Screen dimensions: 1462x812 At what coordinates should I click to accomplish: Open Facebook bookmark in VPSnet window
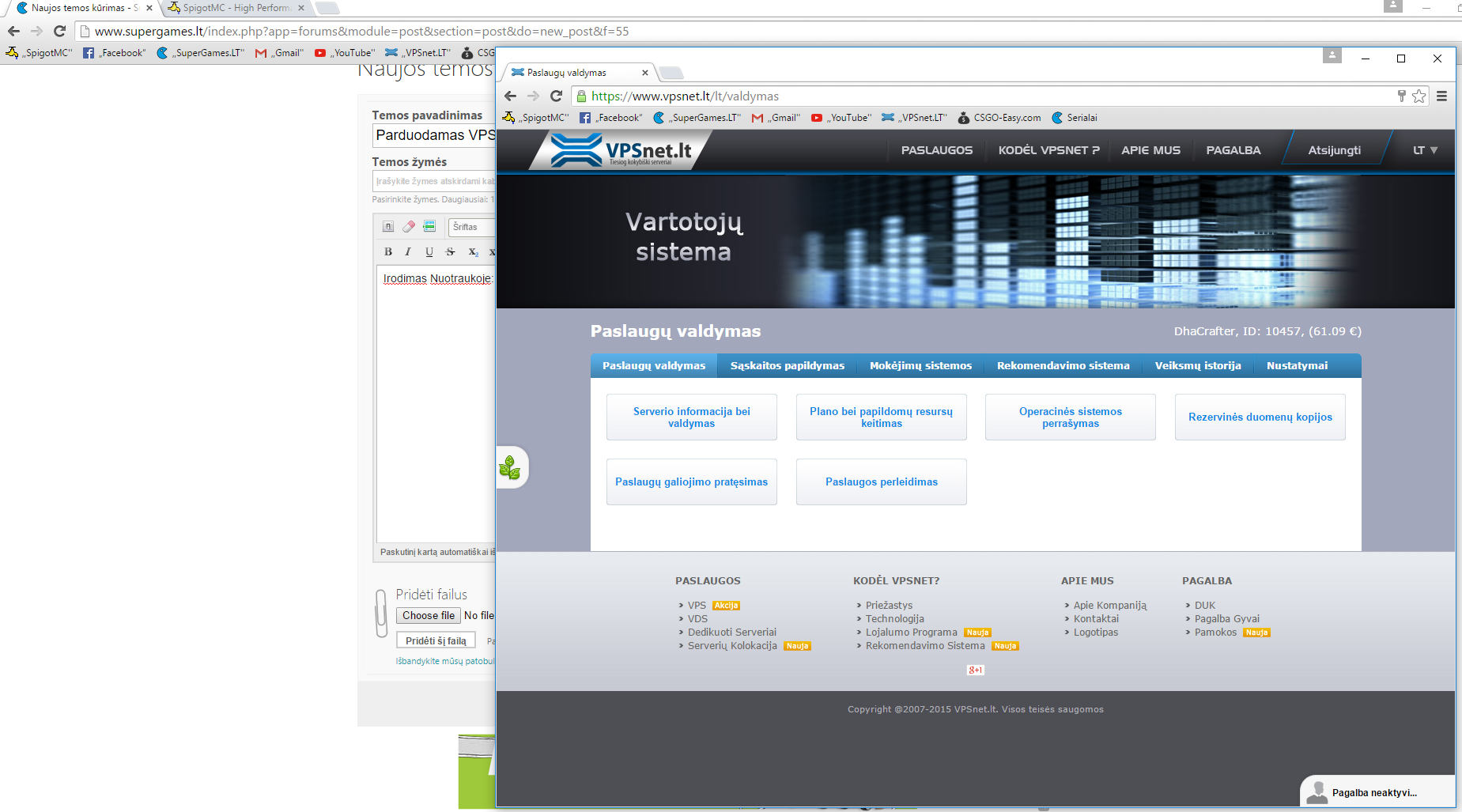[x=610, y=118]
